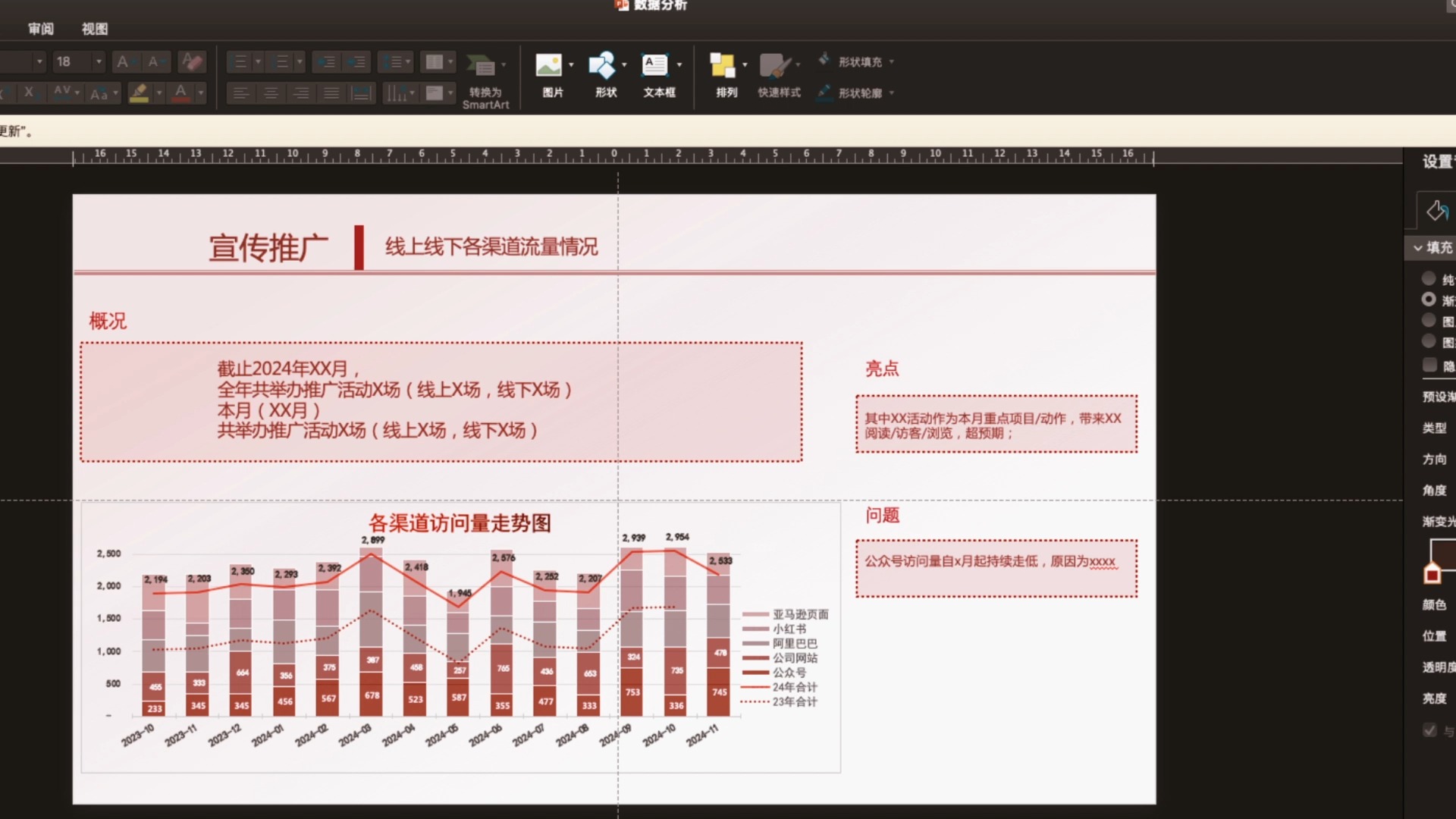Select the 亮点 heading on slide
The height and width of the screenshot is (819, 1456).
pyautogui.click(x=882, y=369)
